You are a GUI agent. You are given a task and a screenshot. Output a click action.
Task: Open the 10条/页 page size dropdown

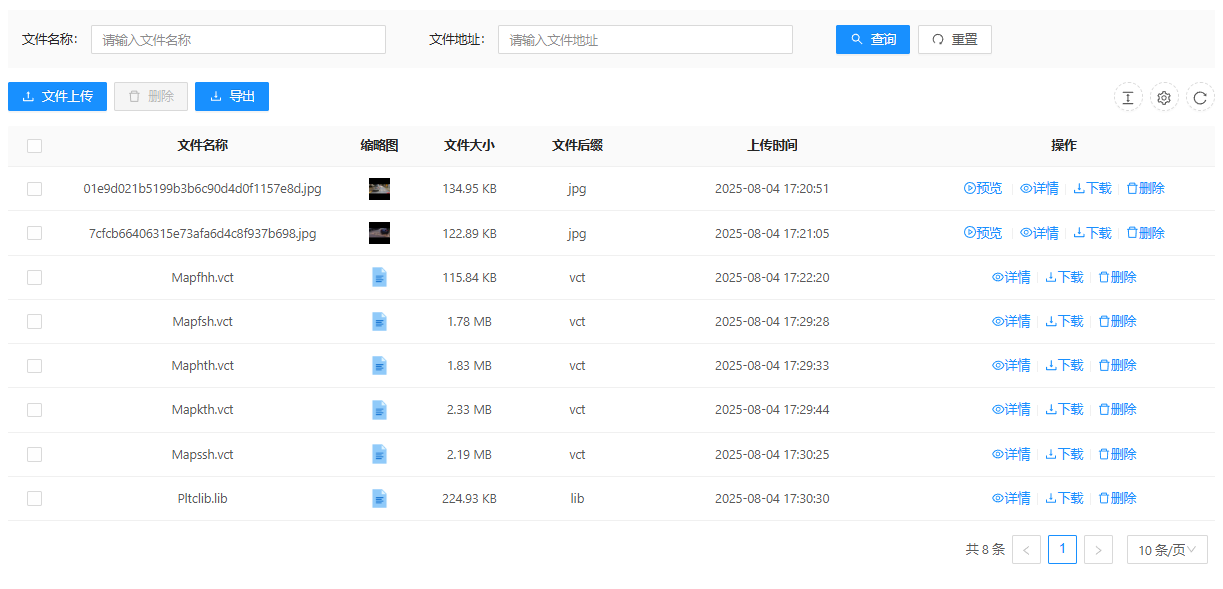[1167, 549]
